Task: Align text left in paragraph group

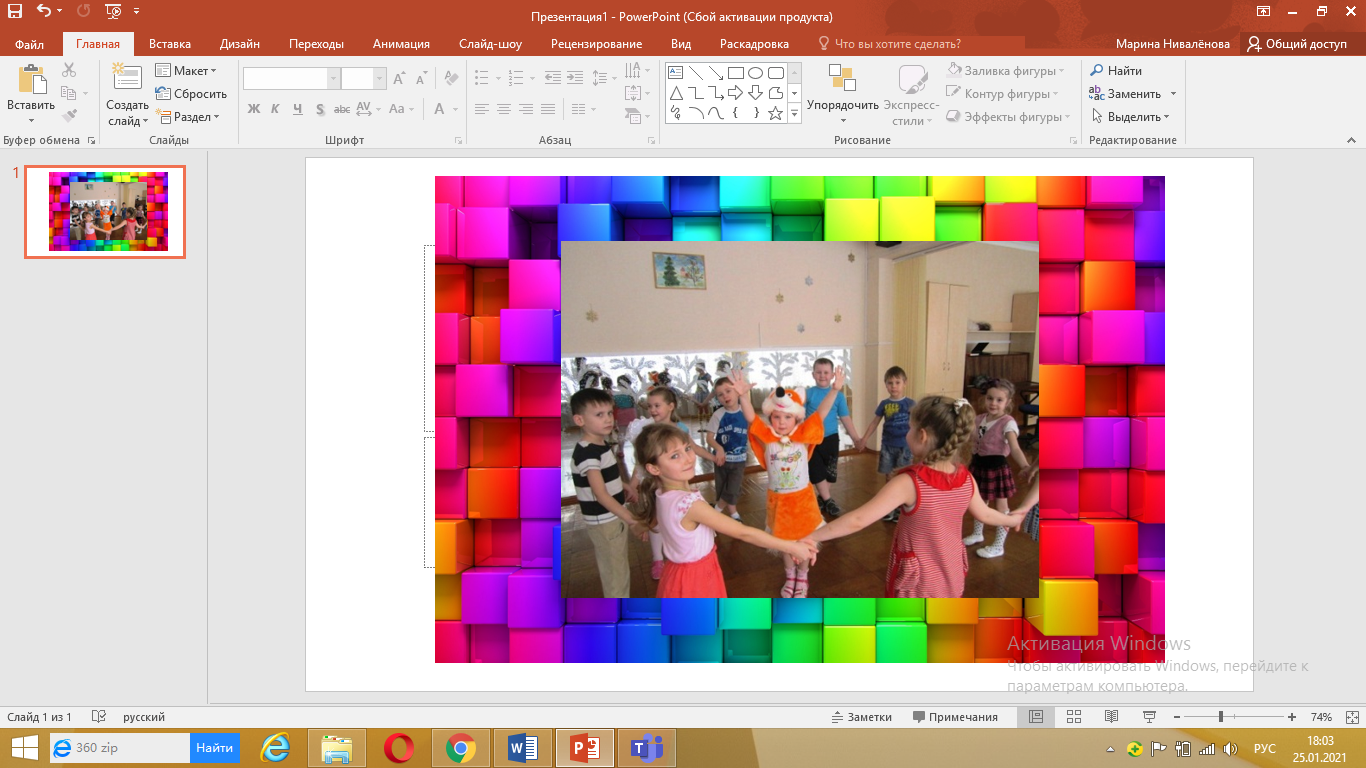Action: click(x=482, y=109)
